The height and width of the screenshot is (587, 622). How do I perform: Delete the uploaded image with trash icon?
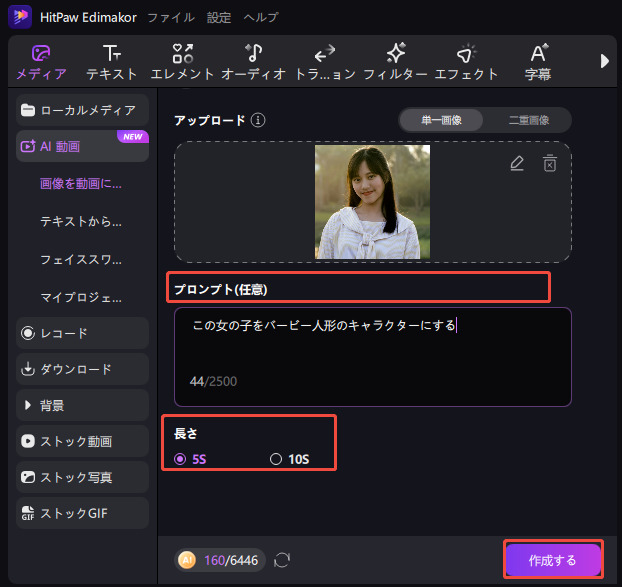(x=550, y=163)
